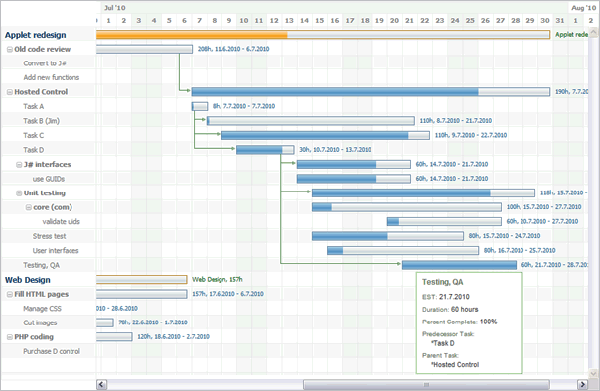This screenshot has height=391, width=600.
Task: Click the Aug '10 month header
Action: click(584, 8)
